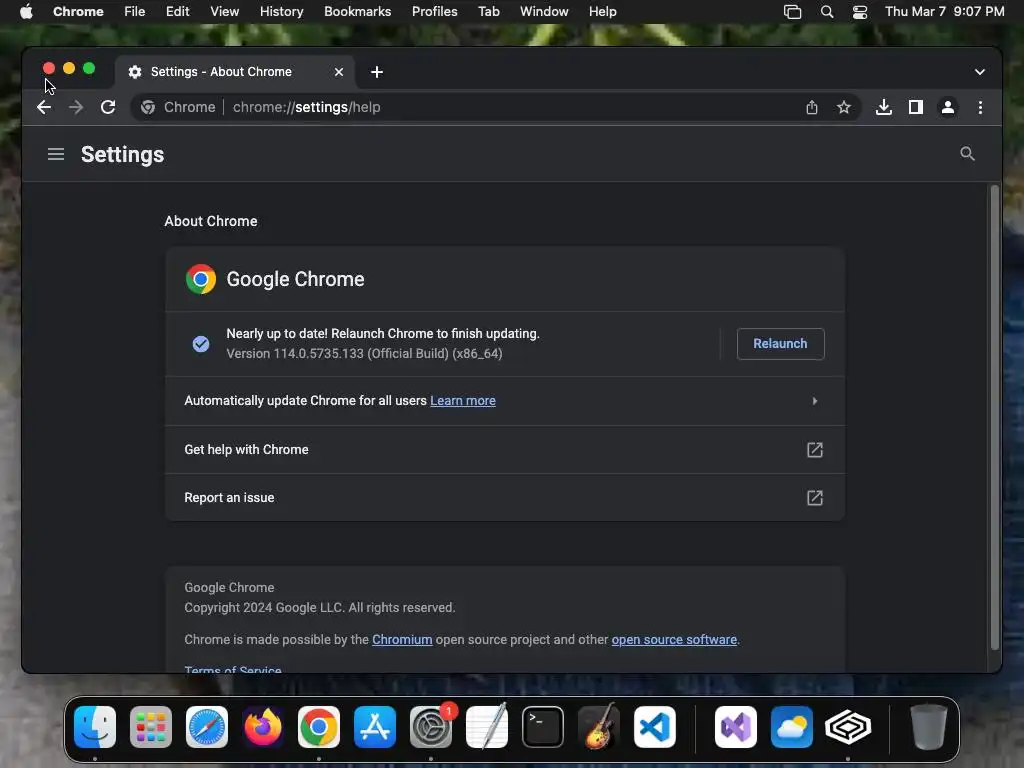Open the File menu

pyautogui.click(x=135, y=12)
